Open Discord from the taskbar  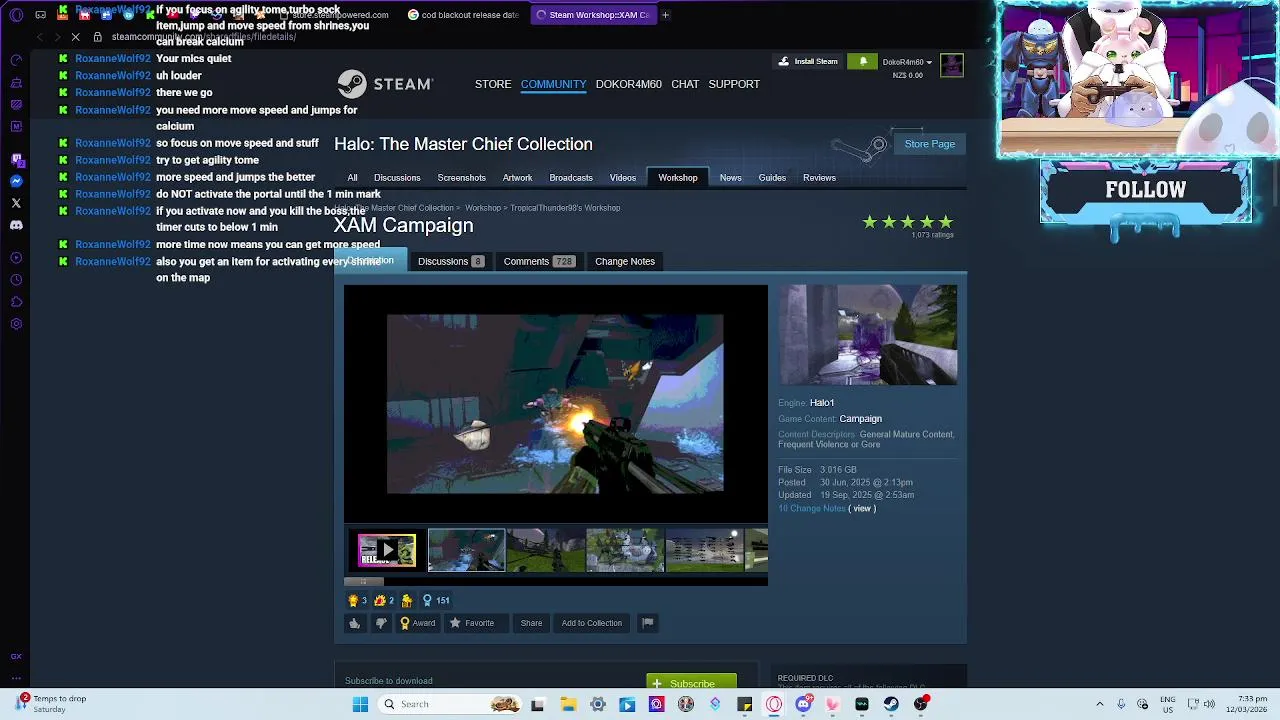pos(803,704)
